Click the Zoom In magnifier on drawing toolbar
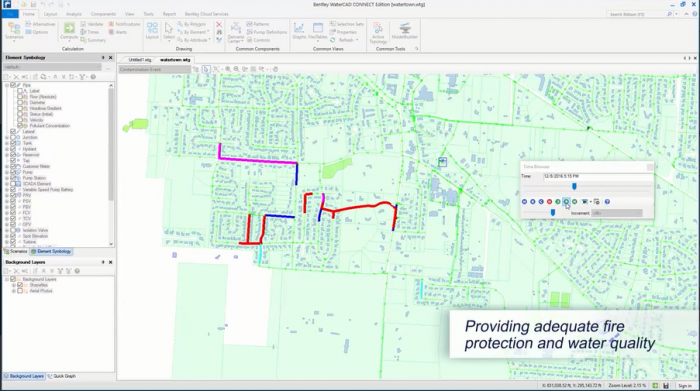Viewport: 700px width, 391px height. pos(228,69)
